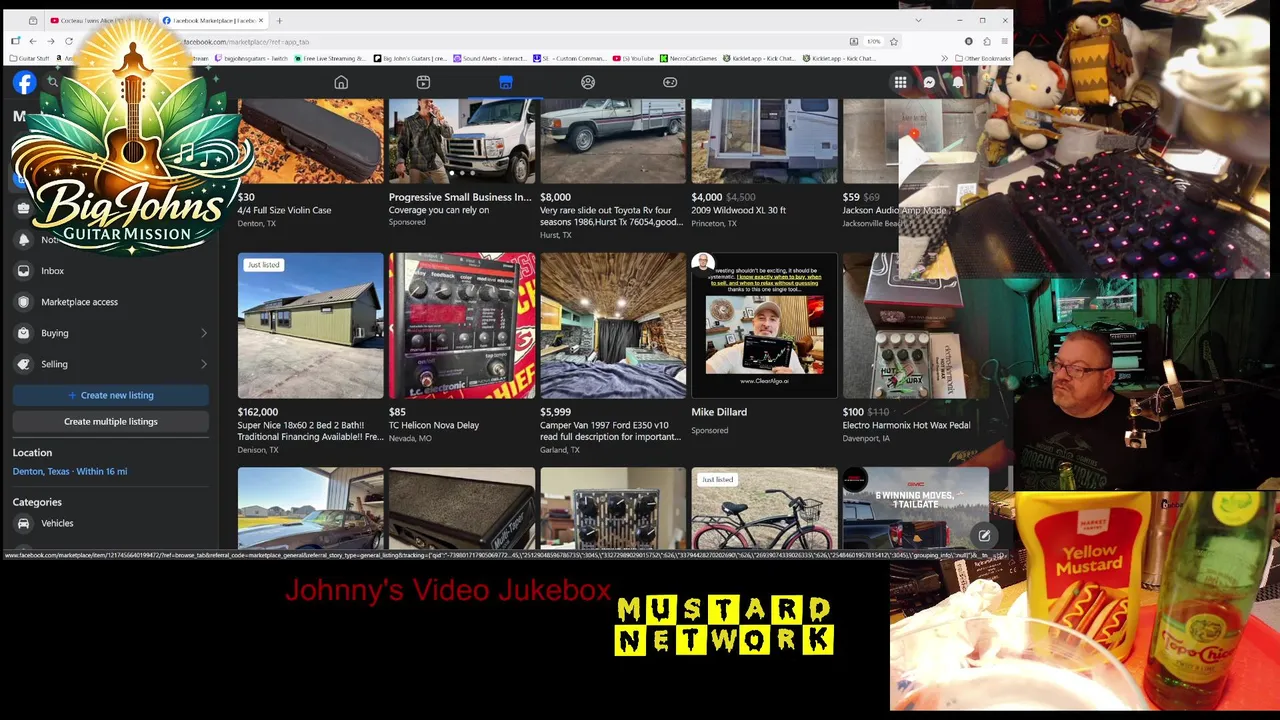Open the Facebook menu grid icon
Image resolution: width=1280 pixels, height=720 pixels.
(x=900, y=83)
